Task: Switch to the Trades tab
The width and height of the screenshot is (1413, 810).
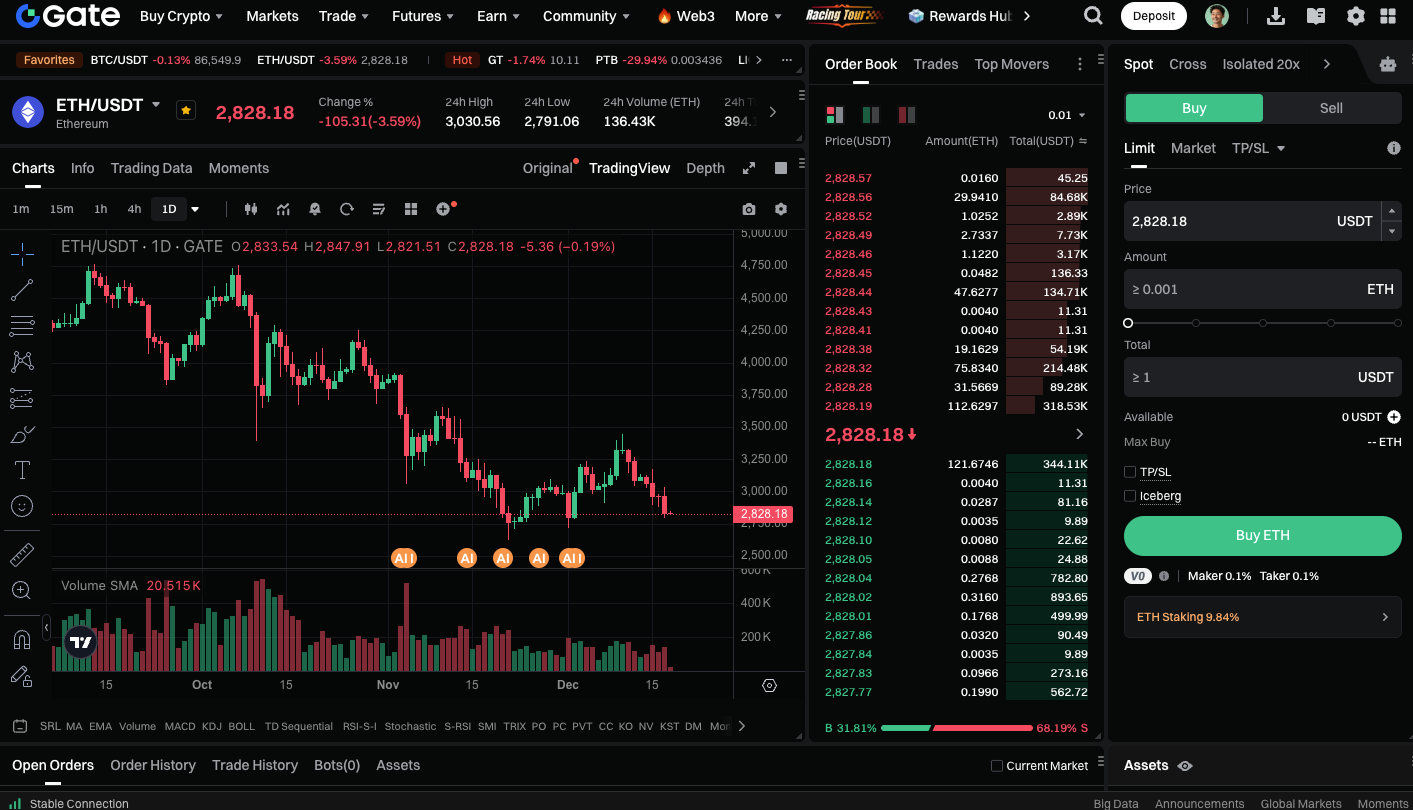Action: [x=936, y=64]
